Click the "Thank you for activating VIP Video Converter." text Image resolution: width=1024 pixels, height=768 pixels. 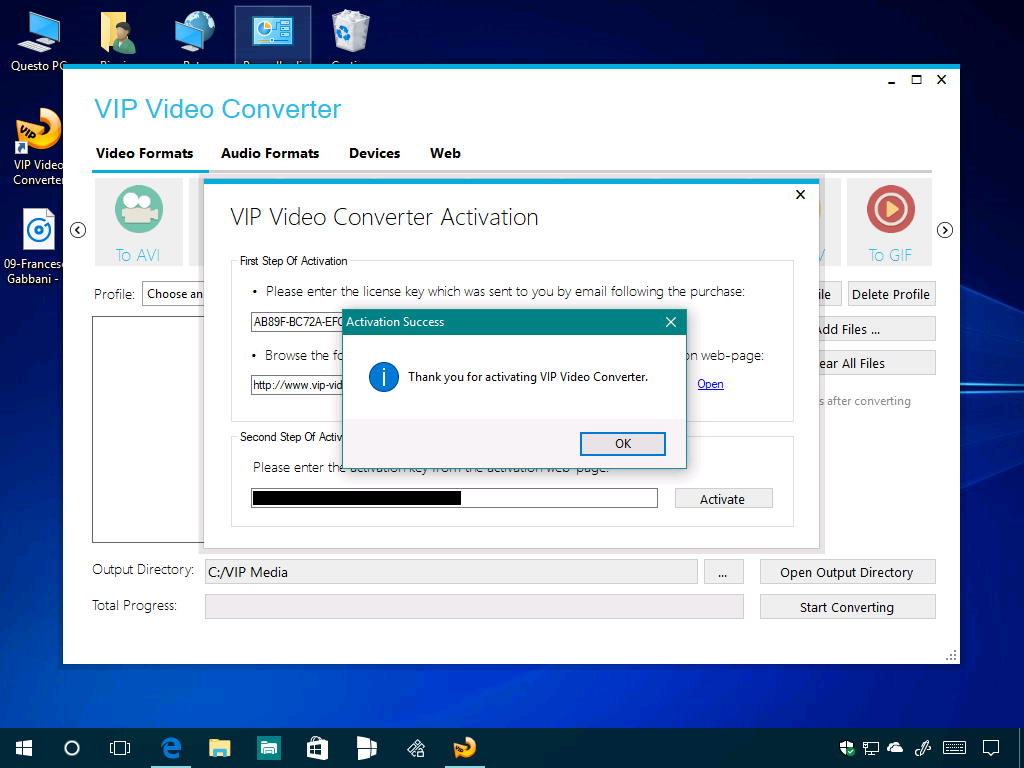[528, 377]
